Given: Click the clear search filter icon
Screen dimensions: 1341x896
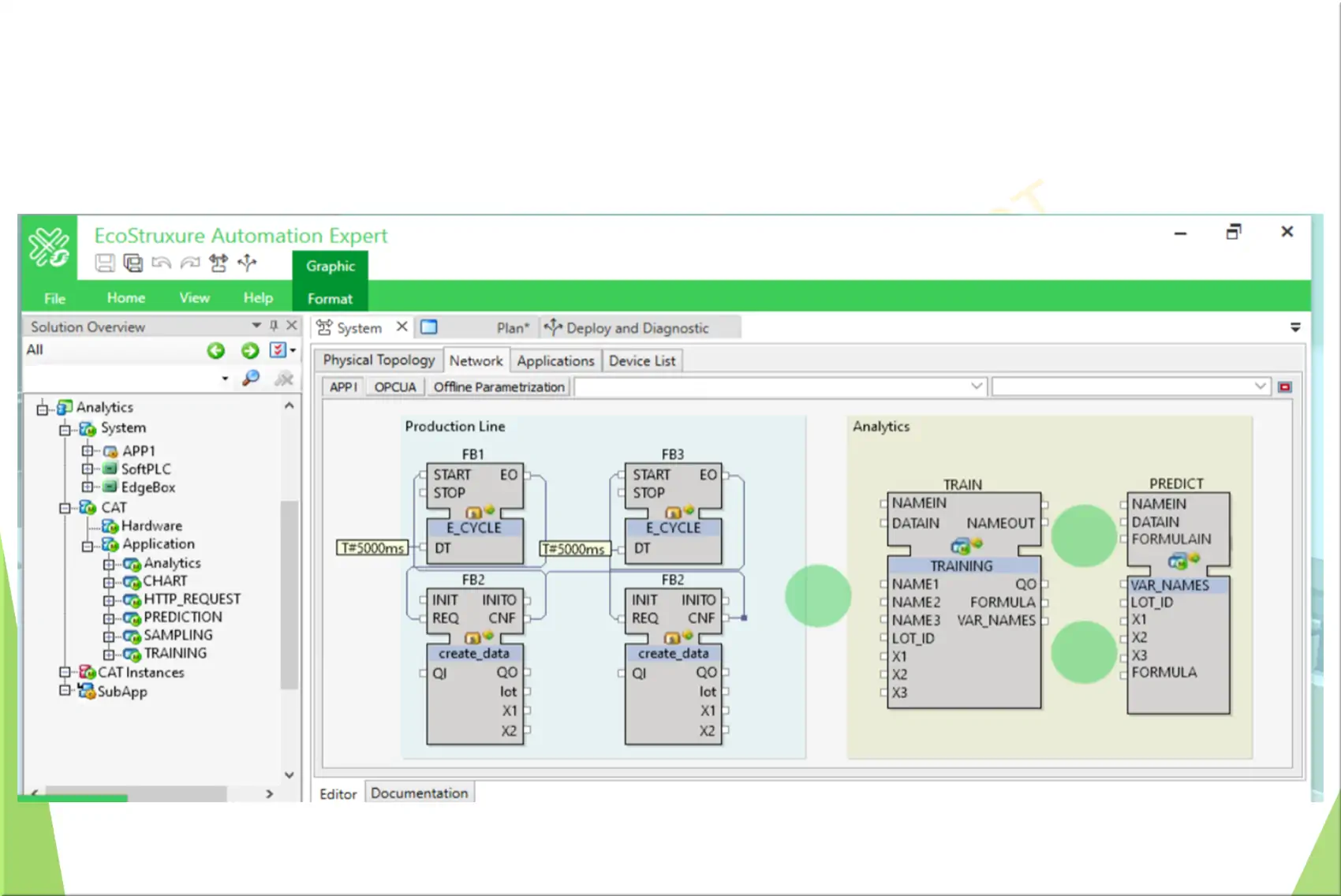Looking at the screenshot, I should (x=284, y=379).
